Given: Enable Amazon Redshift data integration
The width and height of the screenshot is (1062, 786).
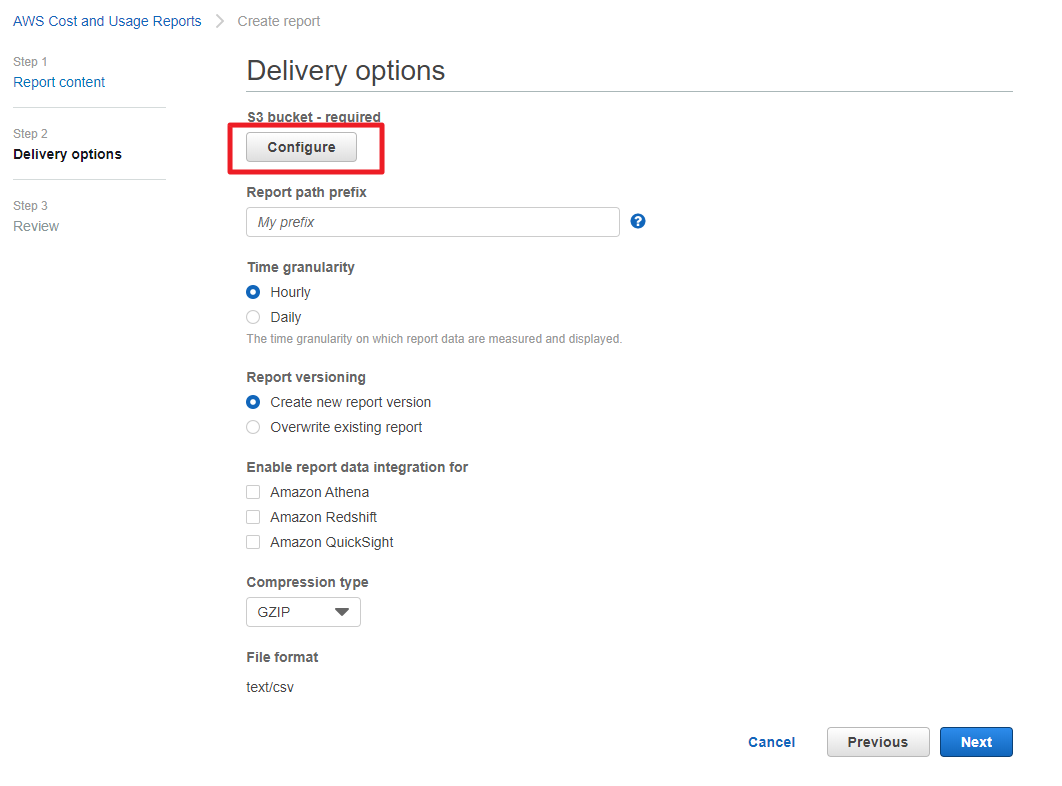Looking at the screenshot, I should (253, 517).
